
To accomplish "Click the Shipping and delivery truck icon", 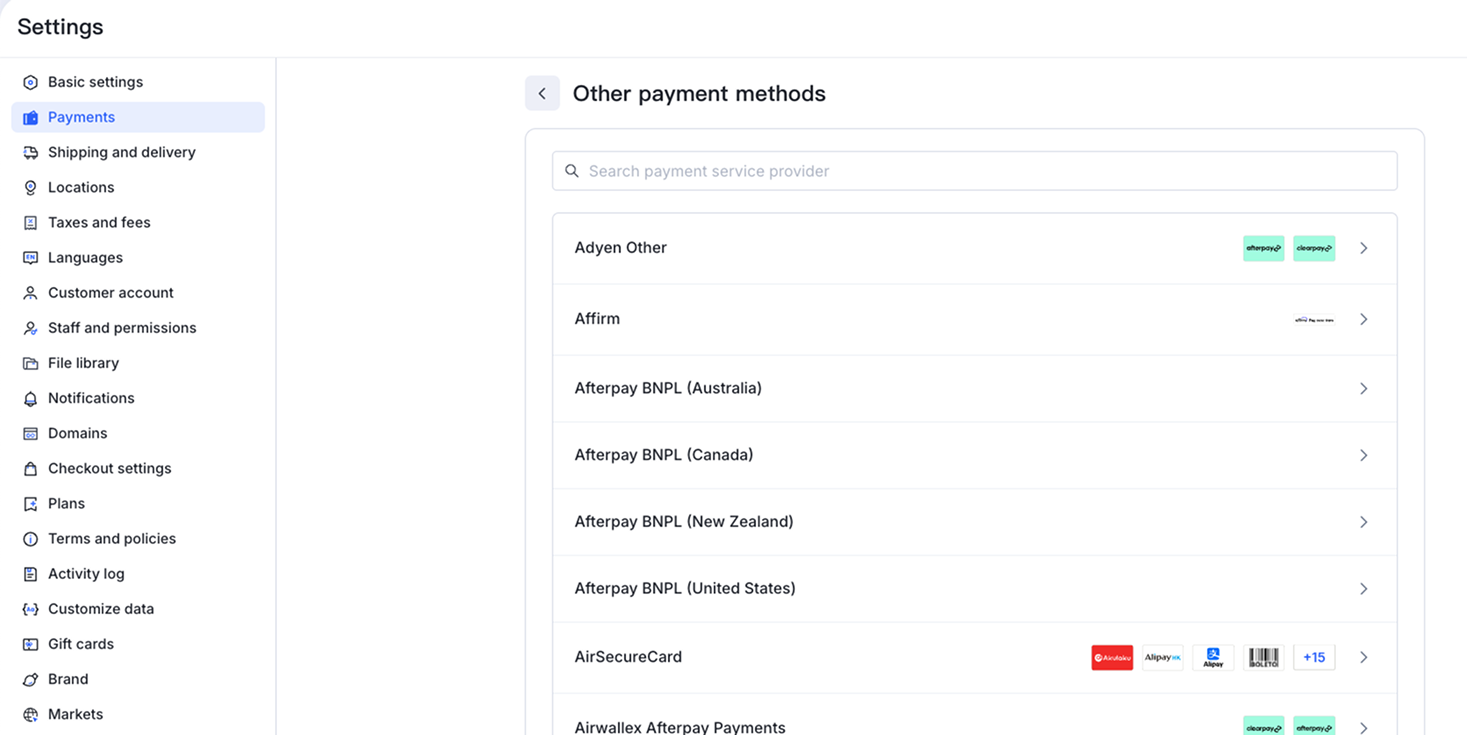I will 30,153.
